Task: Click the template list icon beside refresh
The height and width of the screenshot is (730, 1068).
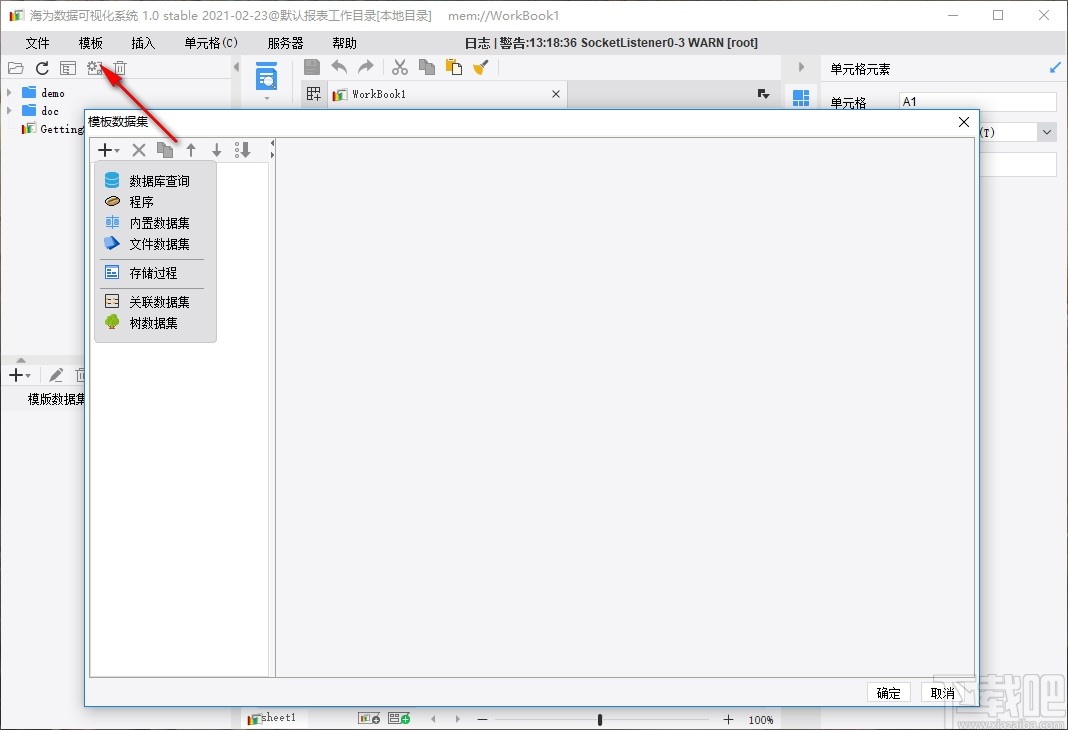Action: 68,68
